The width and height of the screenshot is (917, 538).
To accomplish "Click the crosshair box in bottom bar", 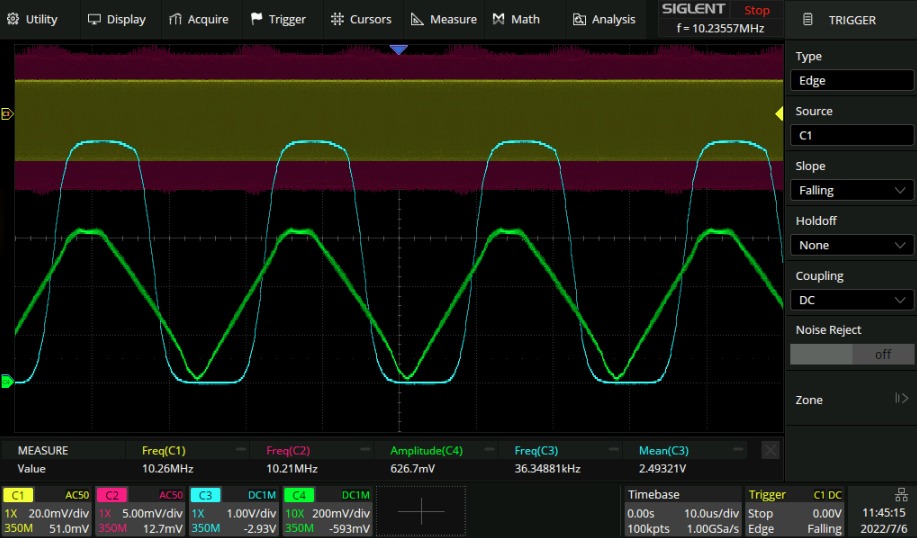I will tap(421, 511).
